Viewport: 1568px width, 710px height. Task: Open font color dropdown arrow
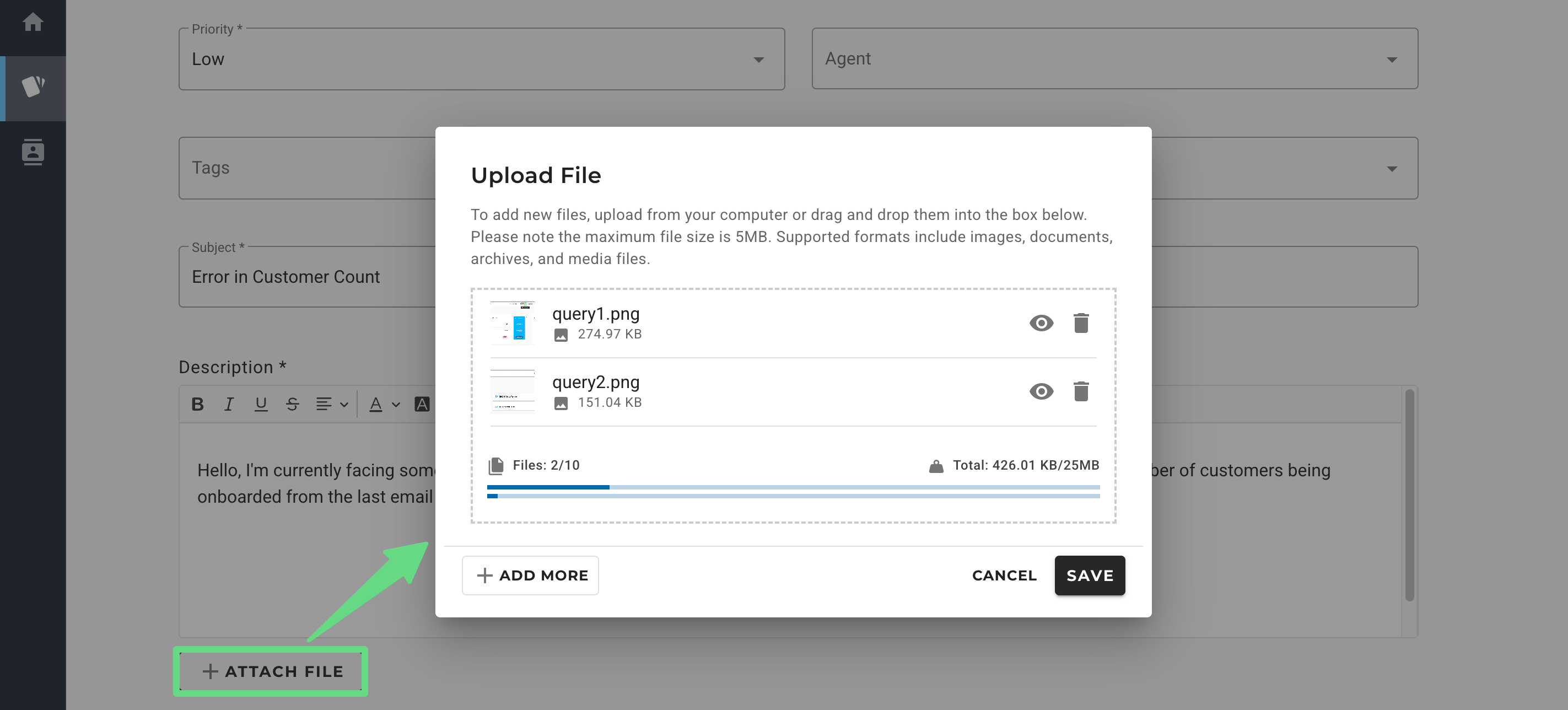click(396, 404)
